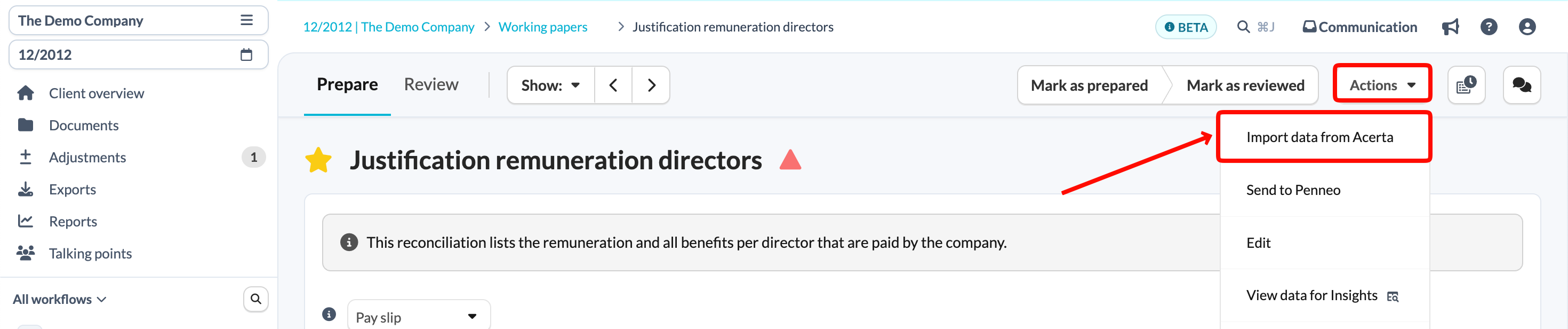Choose Send to Penneo option

pos(1293,190)
